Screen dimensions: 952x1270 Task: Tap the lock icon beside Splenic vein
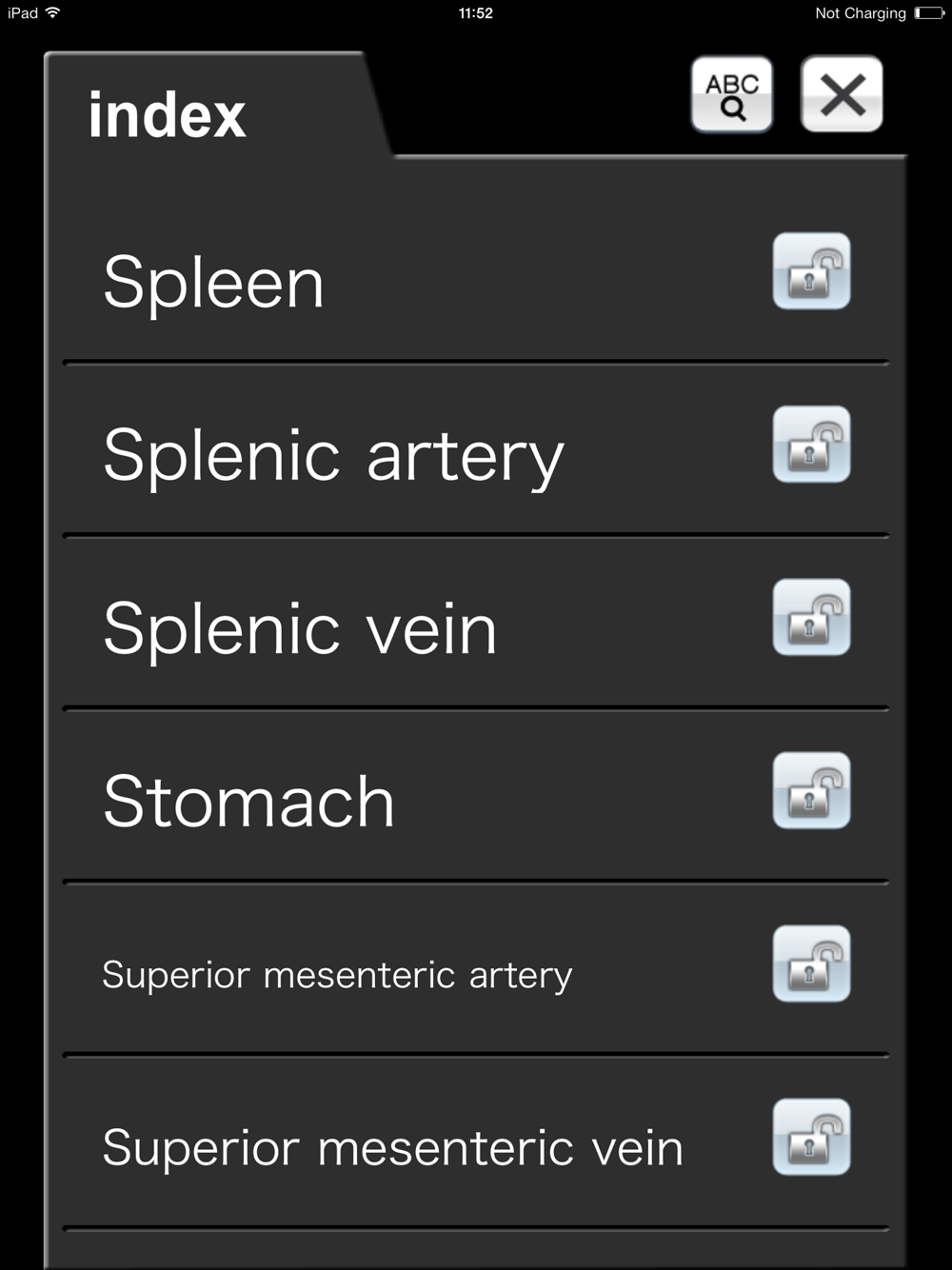point(811,618)
